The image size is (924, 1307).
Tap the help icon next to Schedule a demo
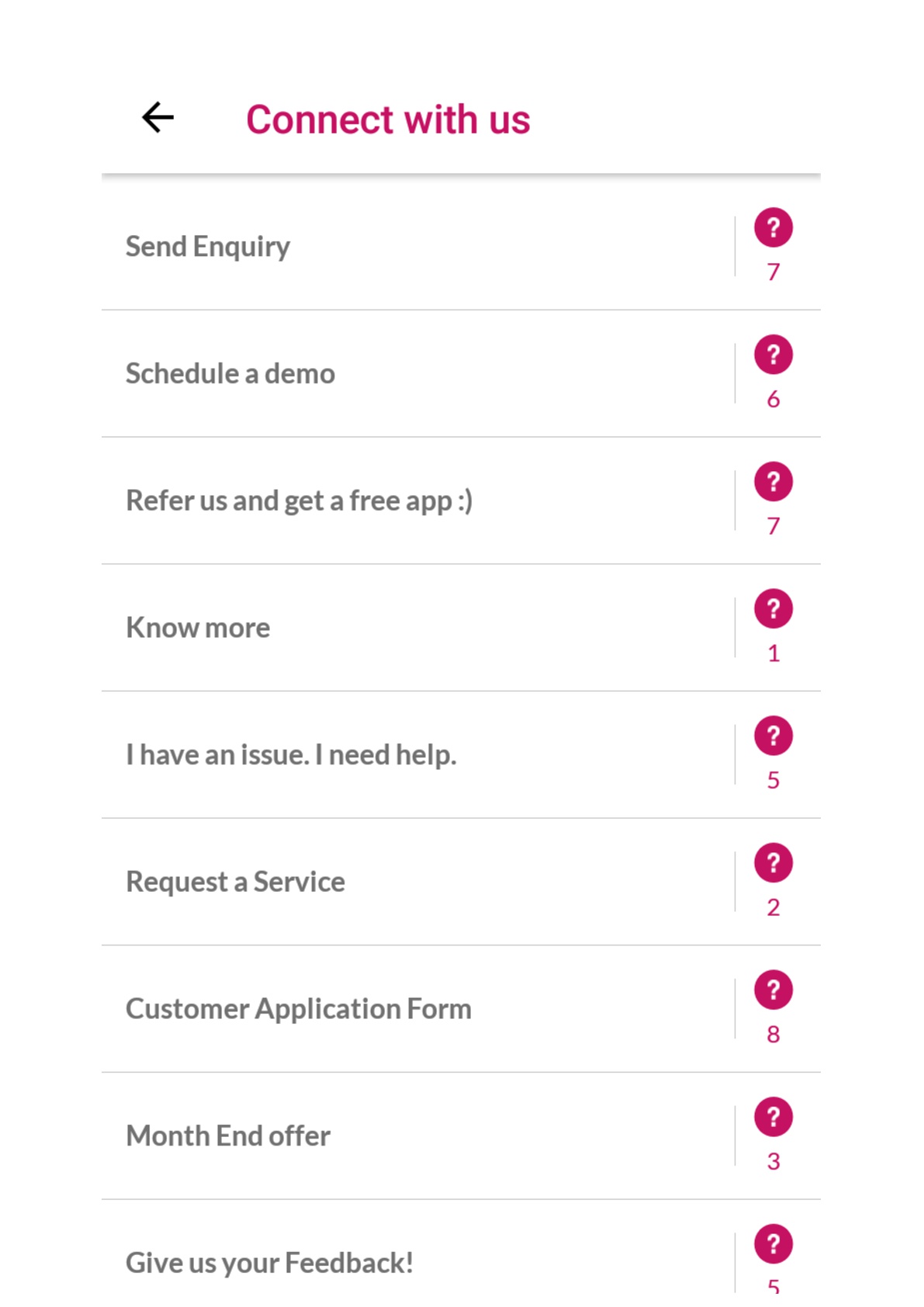click(773, 355)
